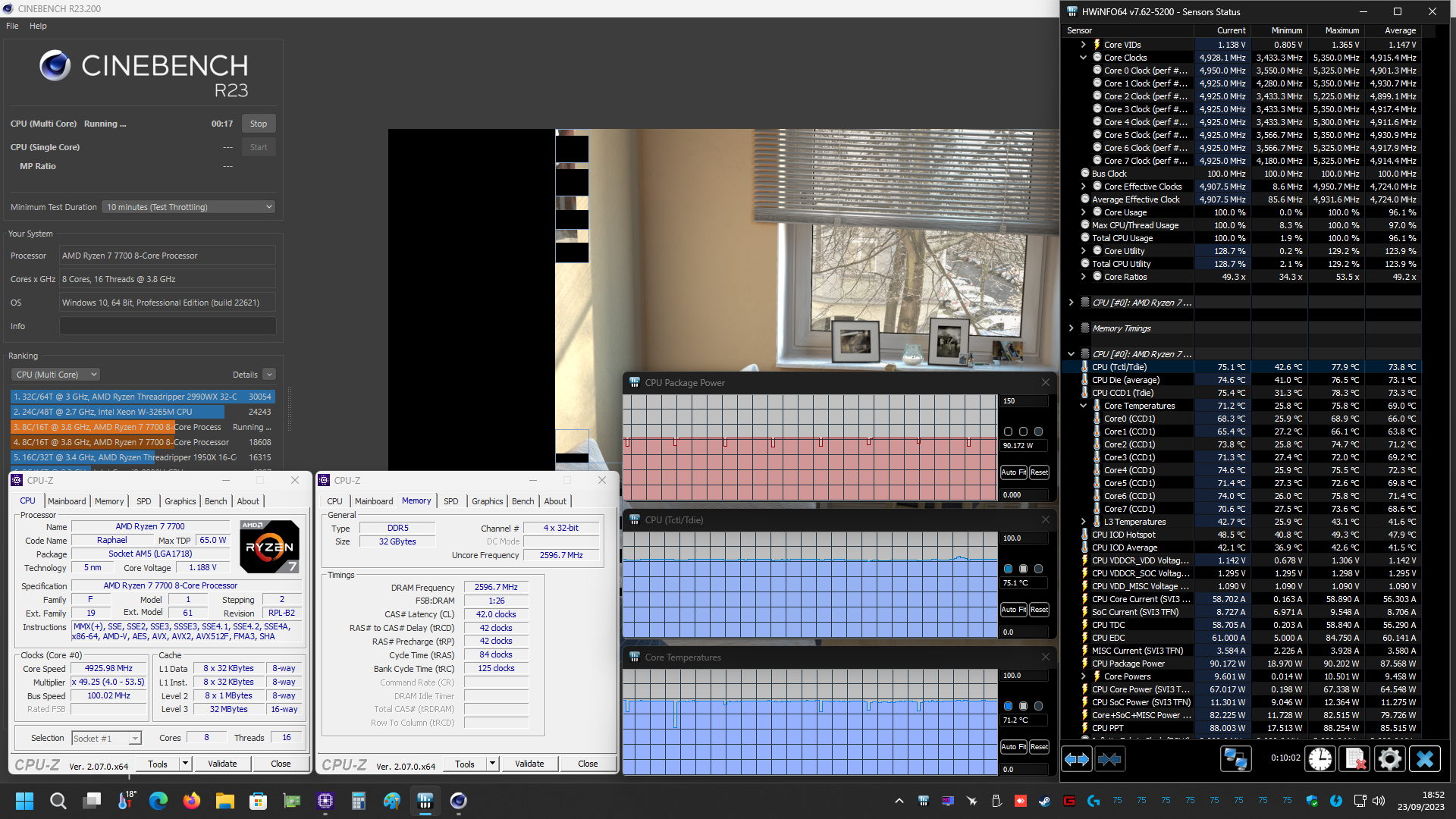This screenshot has height=819, width=1456.
Task: Expand Core Usage sensor group
Action: [1084, 212]
